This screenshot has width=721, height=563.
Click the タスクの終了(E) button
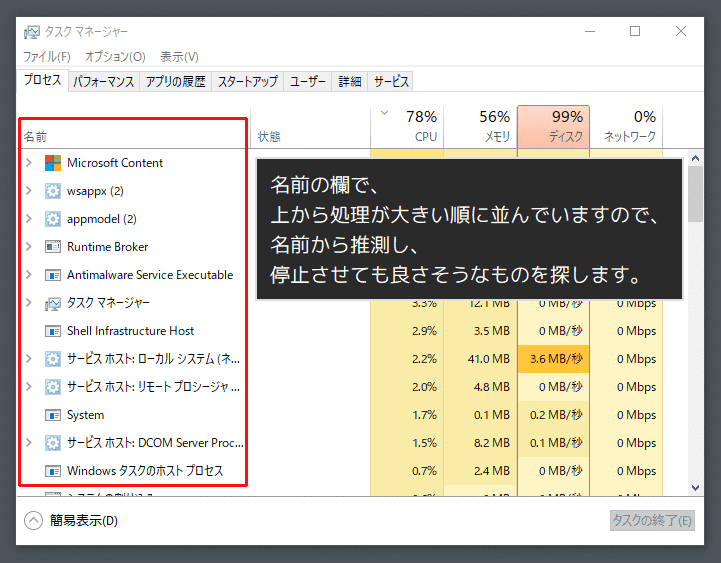tap(651, 520)
